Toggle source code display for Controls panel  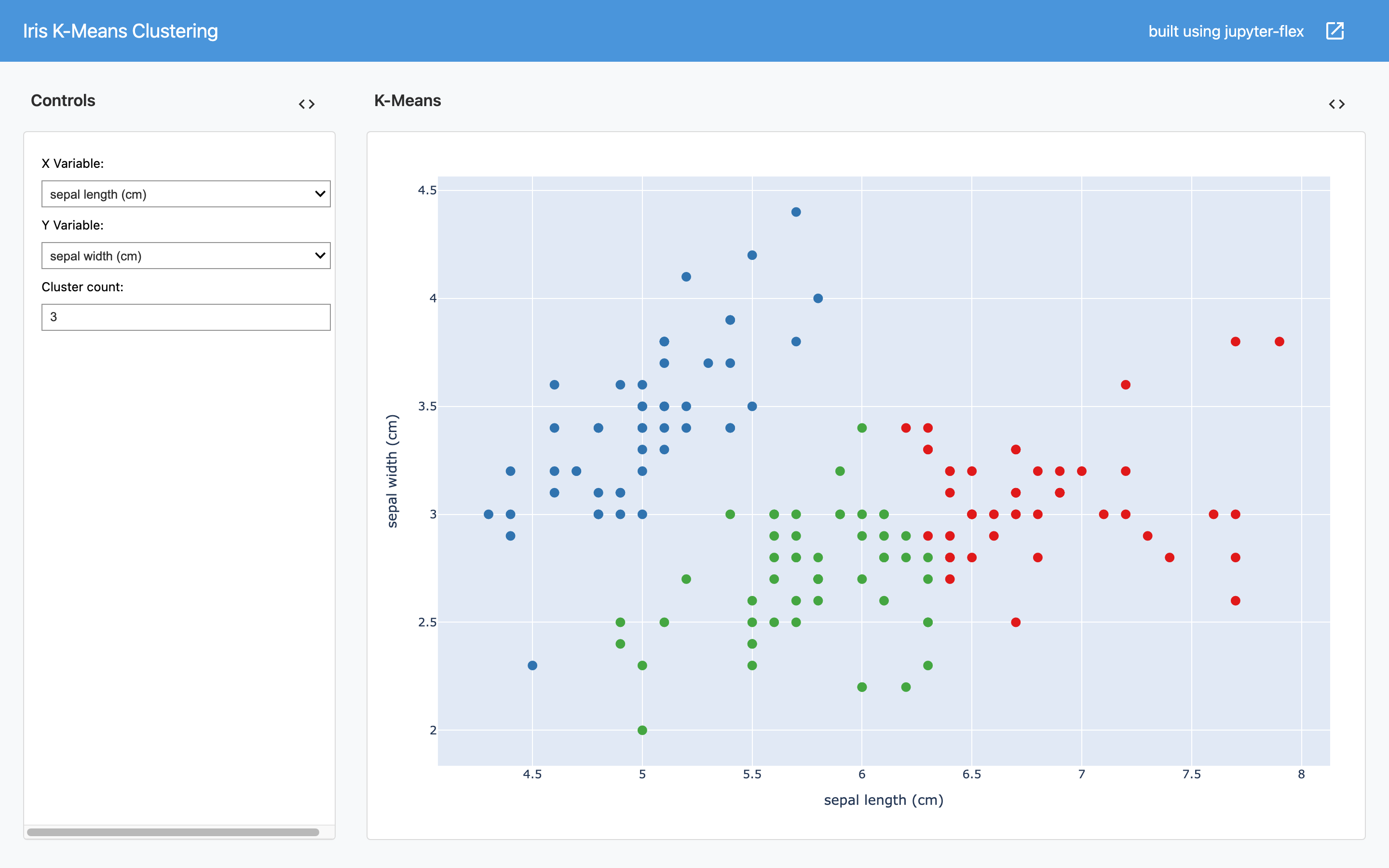tap(307, 104)
